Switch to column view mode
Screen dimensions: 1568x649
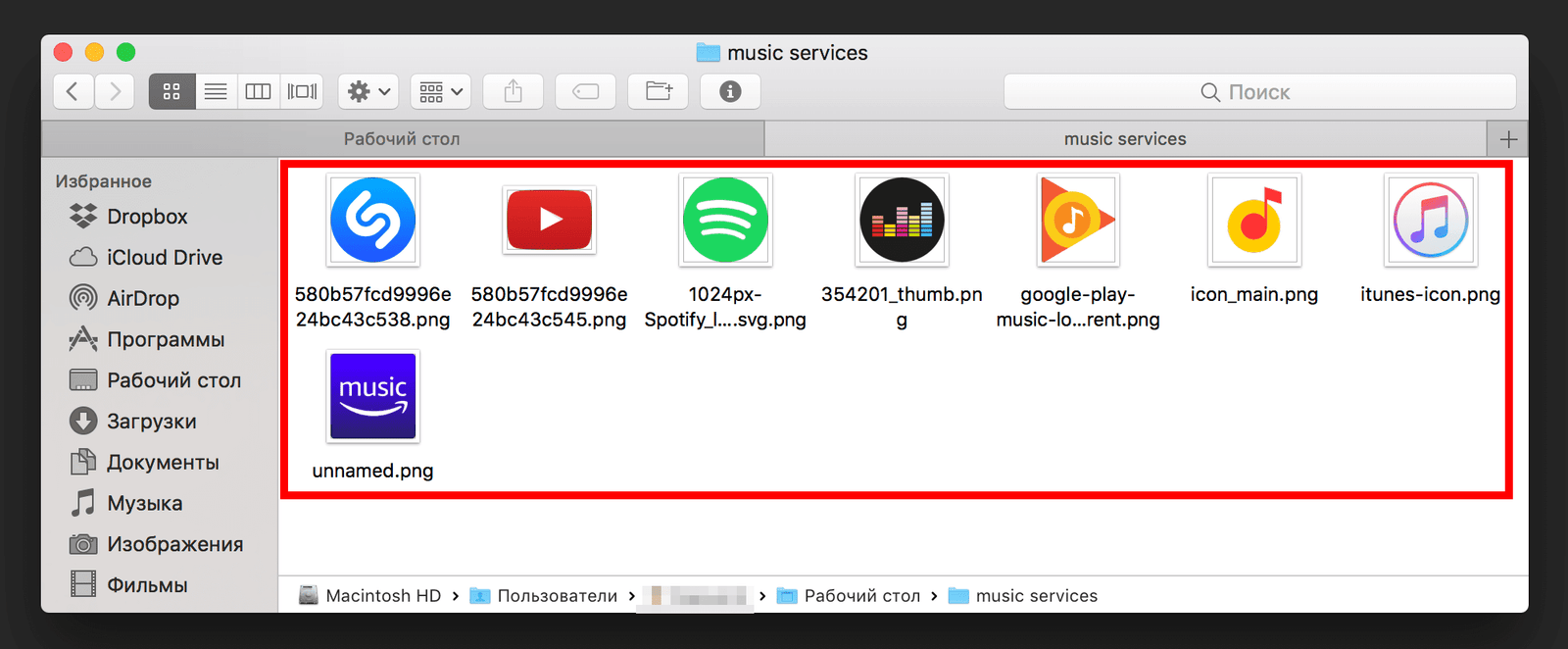coord(258,92)
